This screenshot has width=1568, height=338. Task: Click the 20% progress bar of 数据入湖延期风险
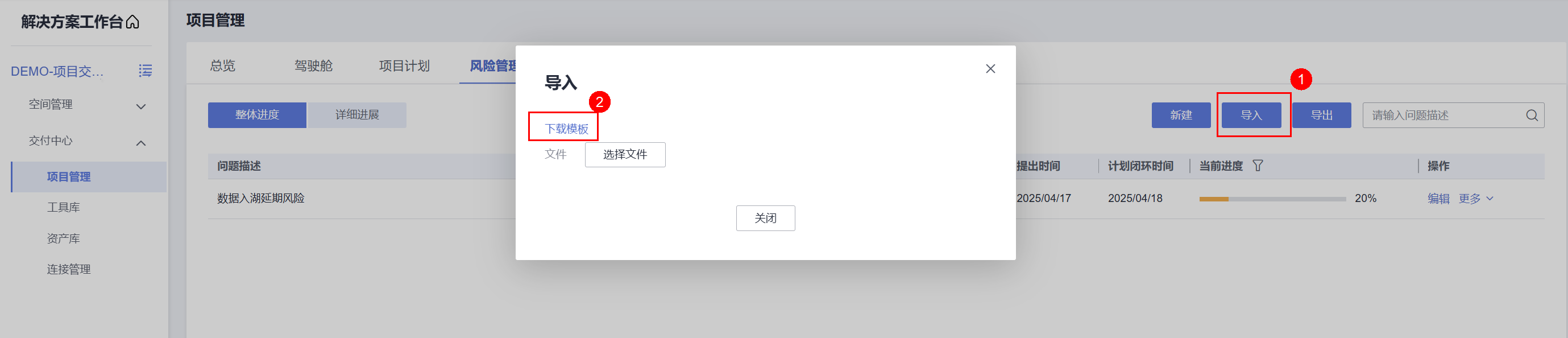click(x=1272, y=199)
